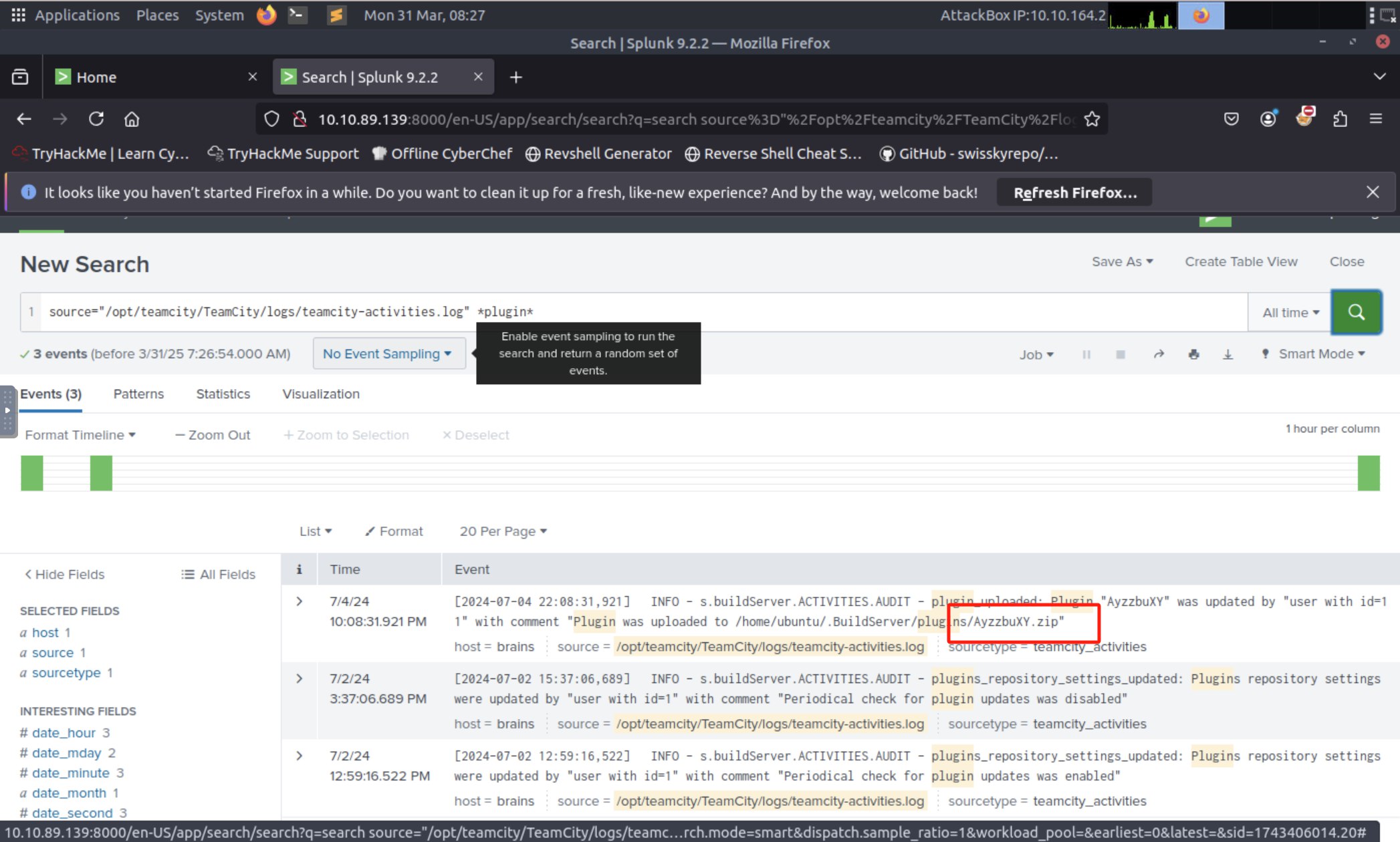Viewport: 1400px width, 842px height.
Task: Switch to the Patterns tab
Action: pos(138,394)
